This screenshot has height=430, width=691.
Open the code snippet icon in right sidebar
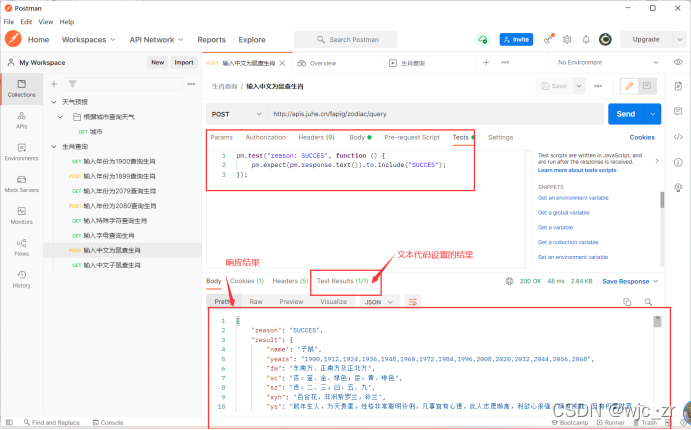click(678, 137)
